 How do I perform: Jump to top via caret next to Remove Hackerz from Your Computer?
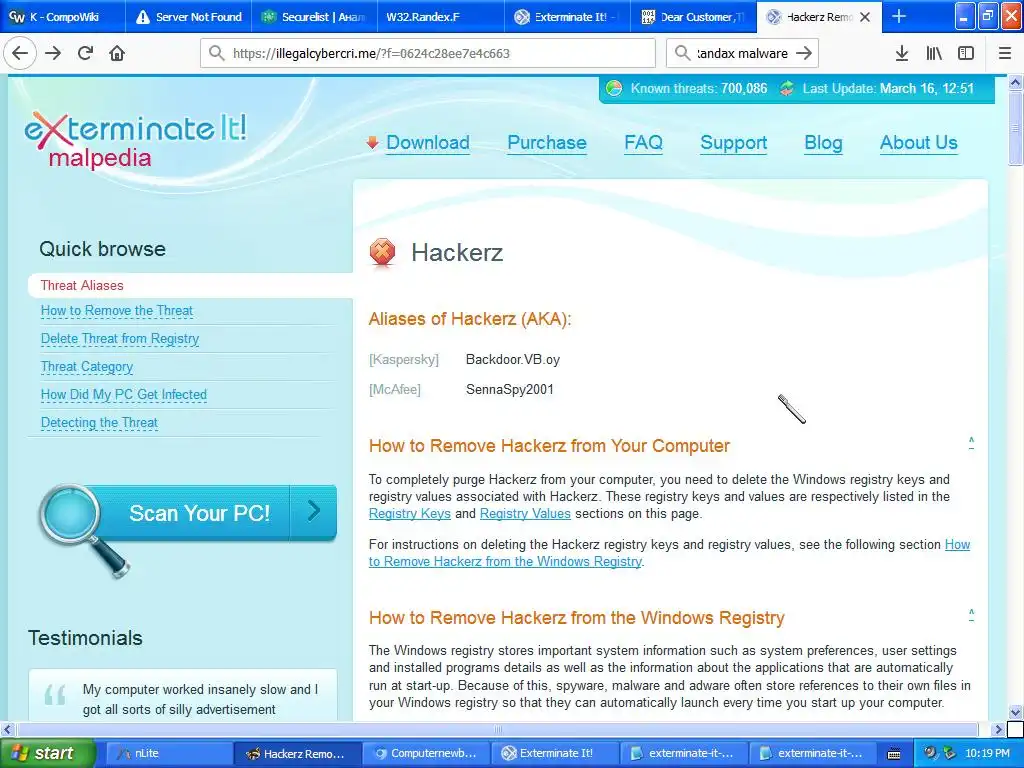pos(972,443)
